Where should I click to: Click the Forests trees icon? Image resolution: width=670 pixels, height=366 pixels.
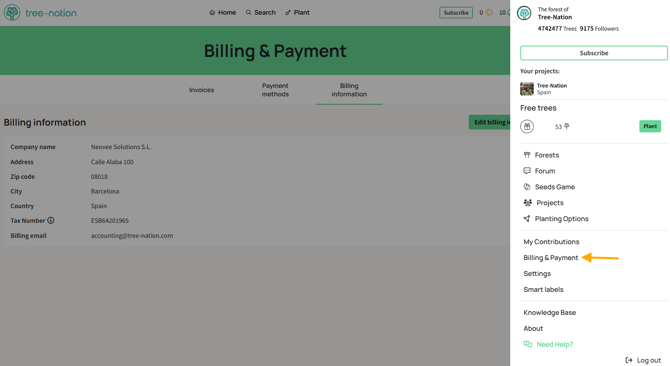pos(527,155)
